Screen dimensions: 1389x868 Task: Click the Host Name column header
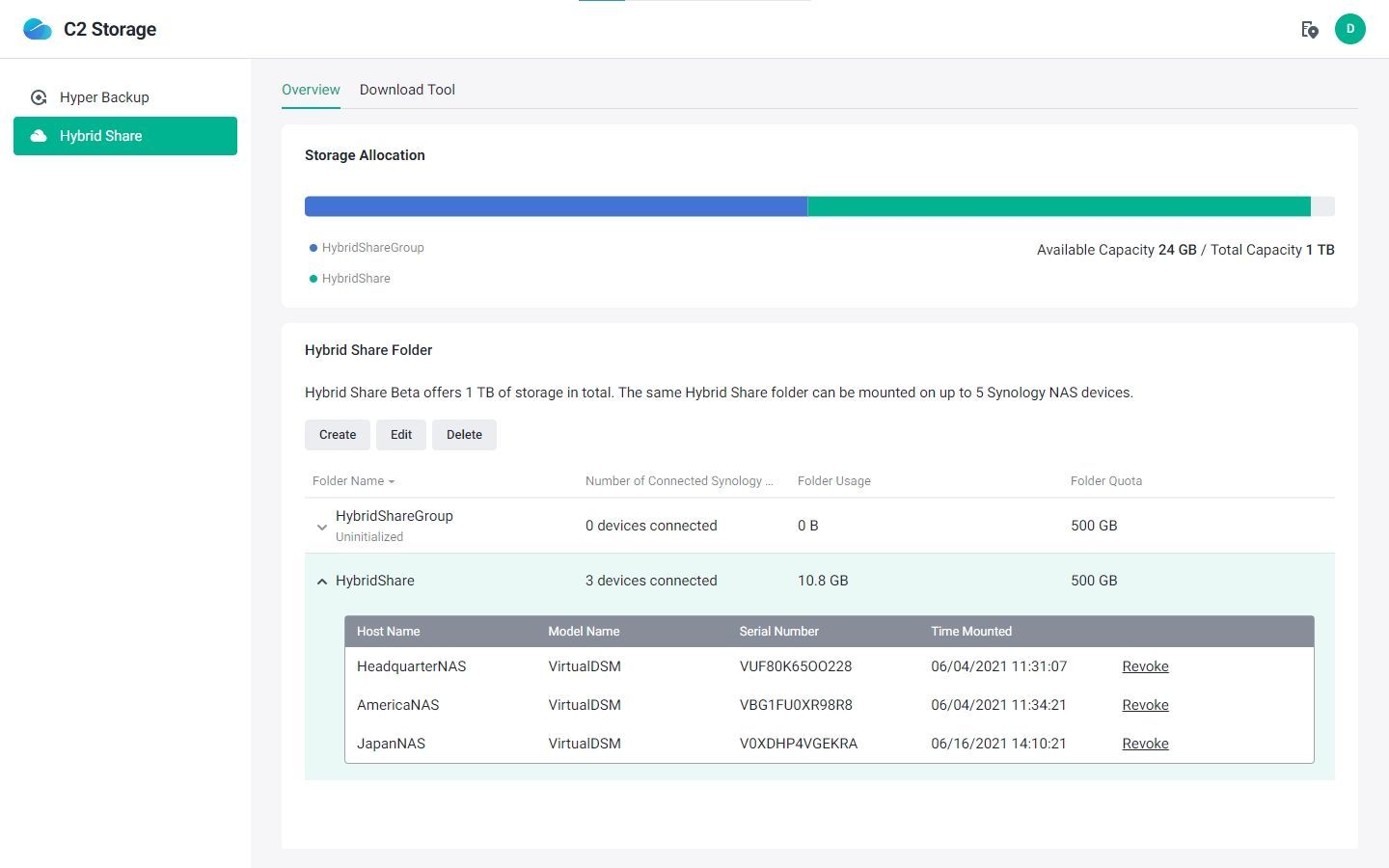(388, 632)
